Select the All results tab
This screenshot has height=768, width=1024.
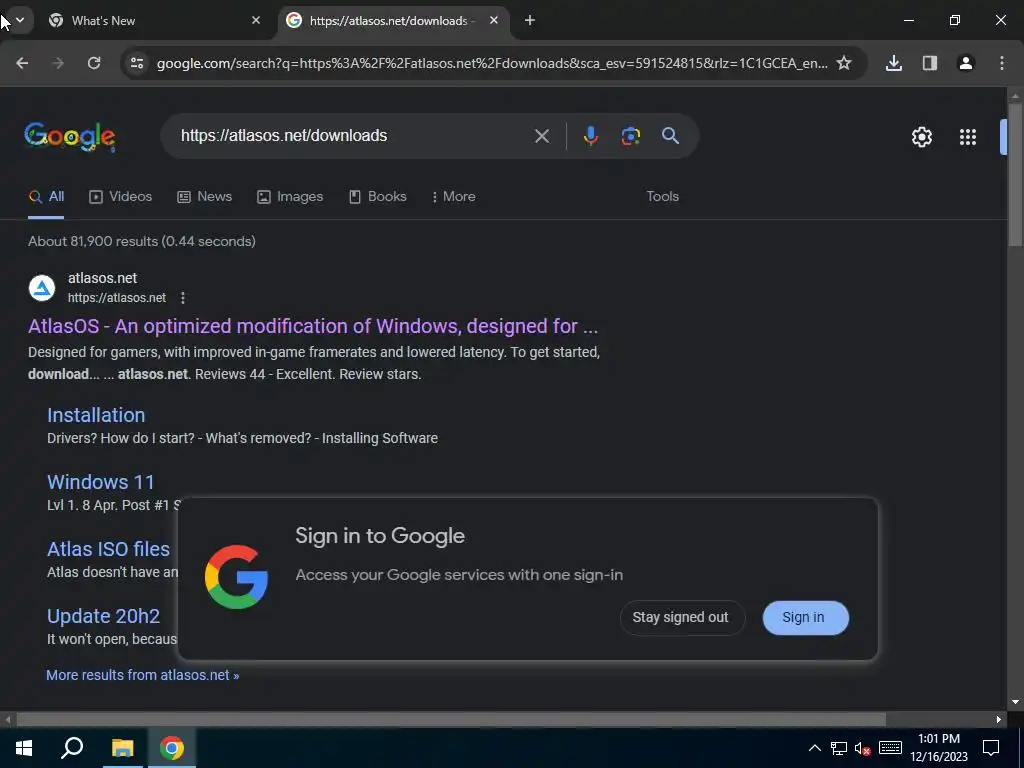click(x=46, y=197)
